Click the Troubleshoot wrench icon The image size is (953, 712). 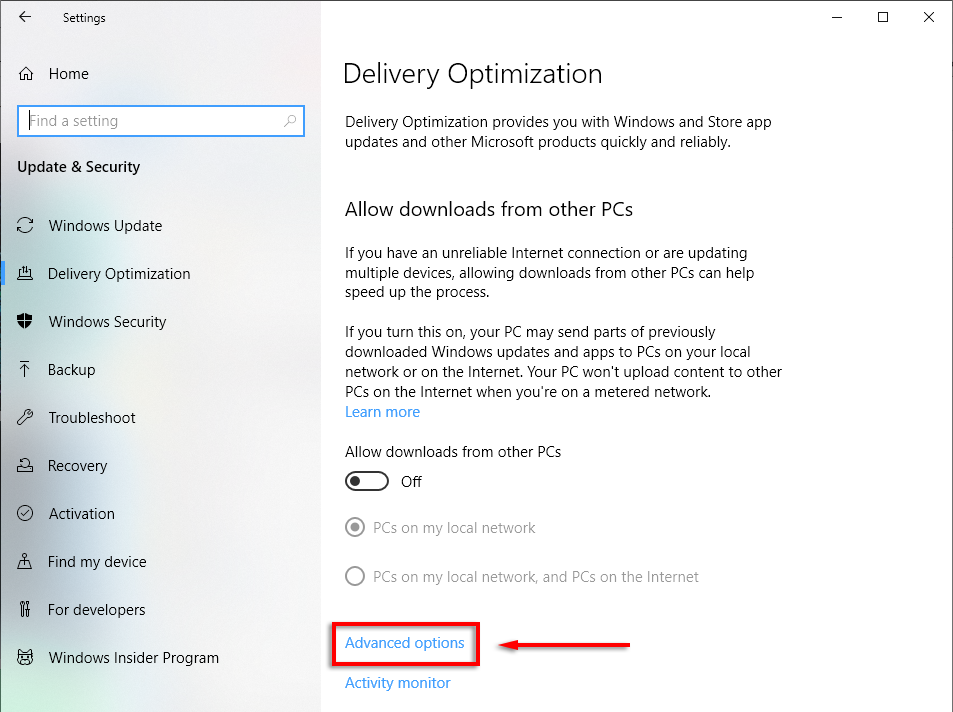26,418
